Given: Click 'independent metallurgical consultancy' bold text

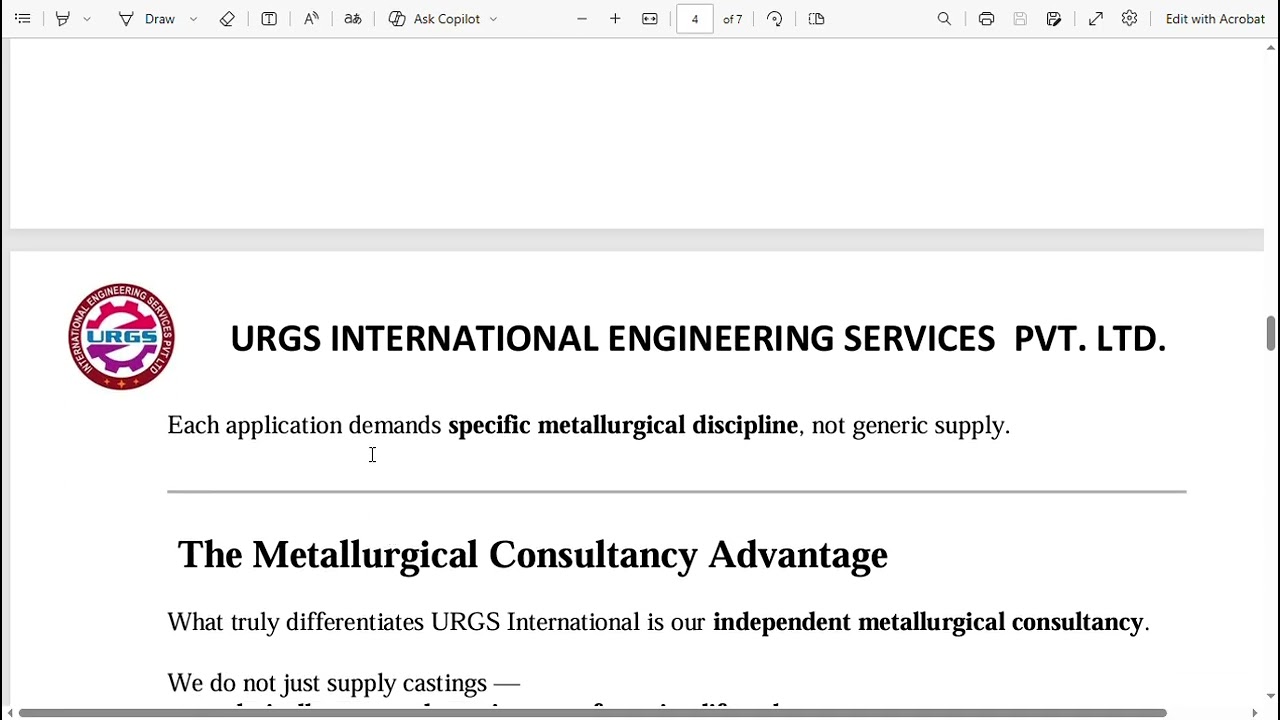Looking at the screenshot, I should 928,622.
